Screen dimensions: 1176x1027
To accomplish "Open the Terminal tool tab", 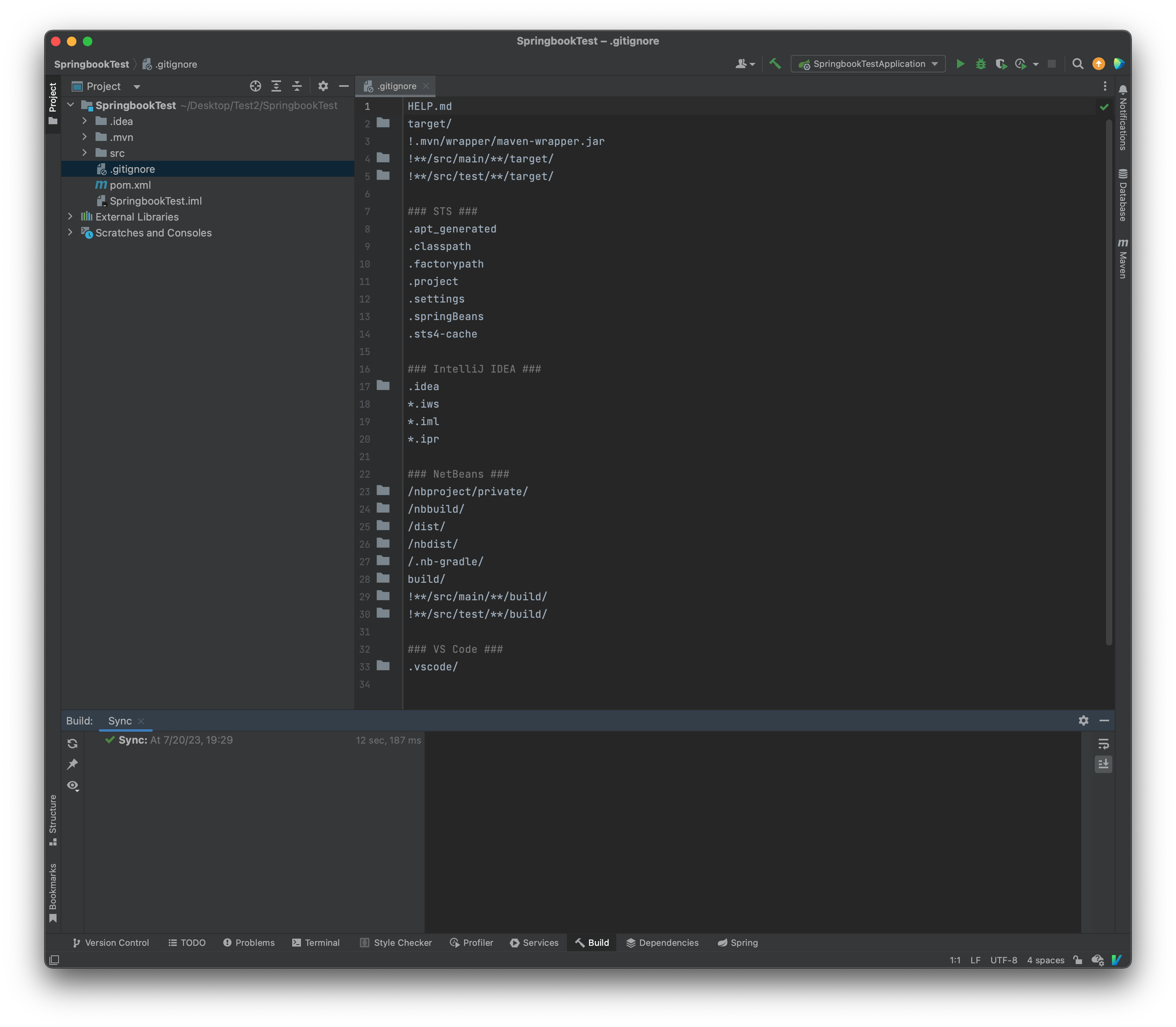I will click(x=316, y=943).
